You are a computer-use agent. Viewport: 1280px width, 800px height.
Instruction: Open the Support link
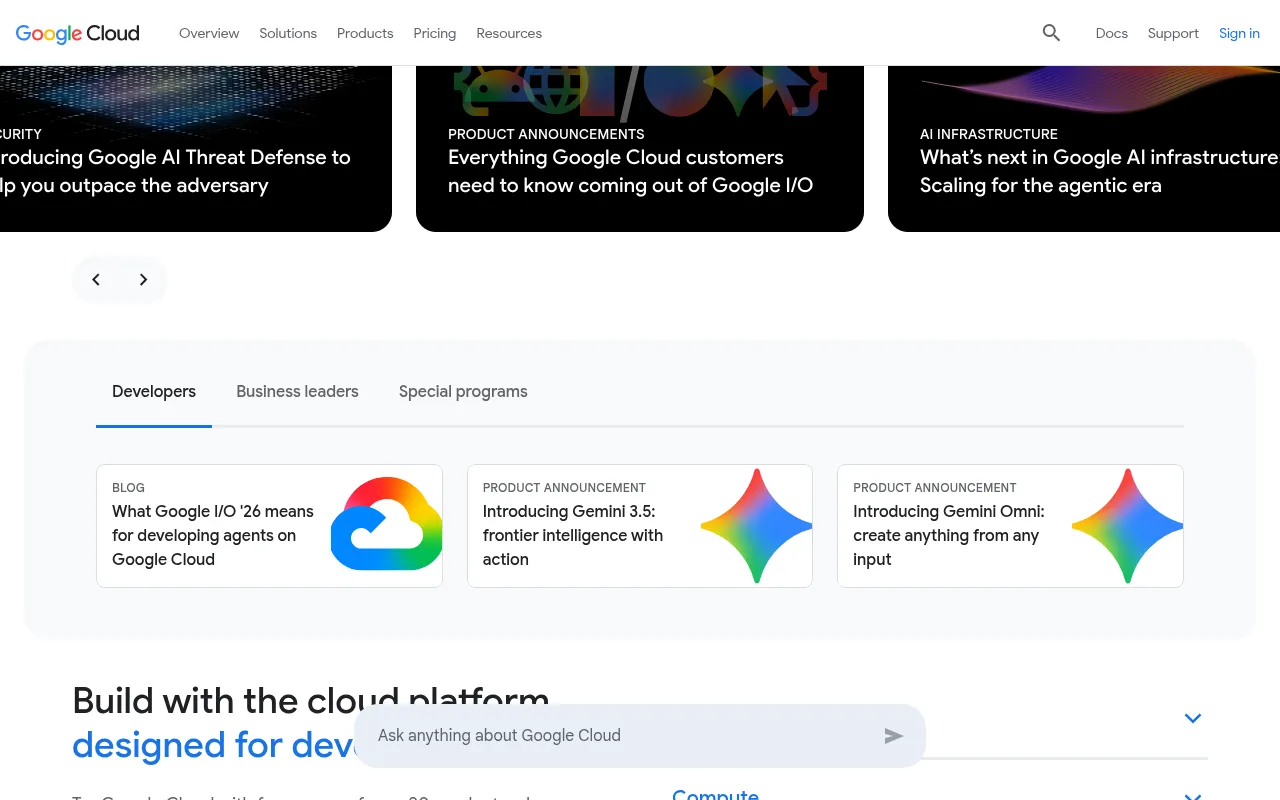pos(1173,33)
